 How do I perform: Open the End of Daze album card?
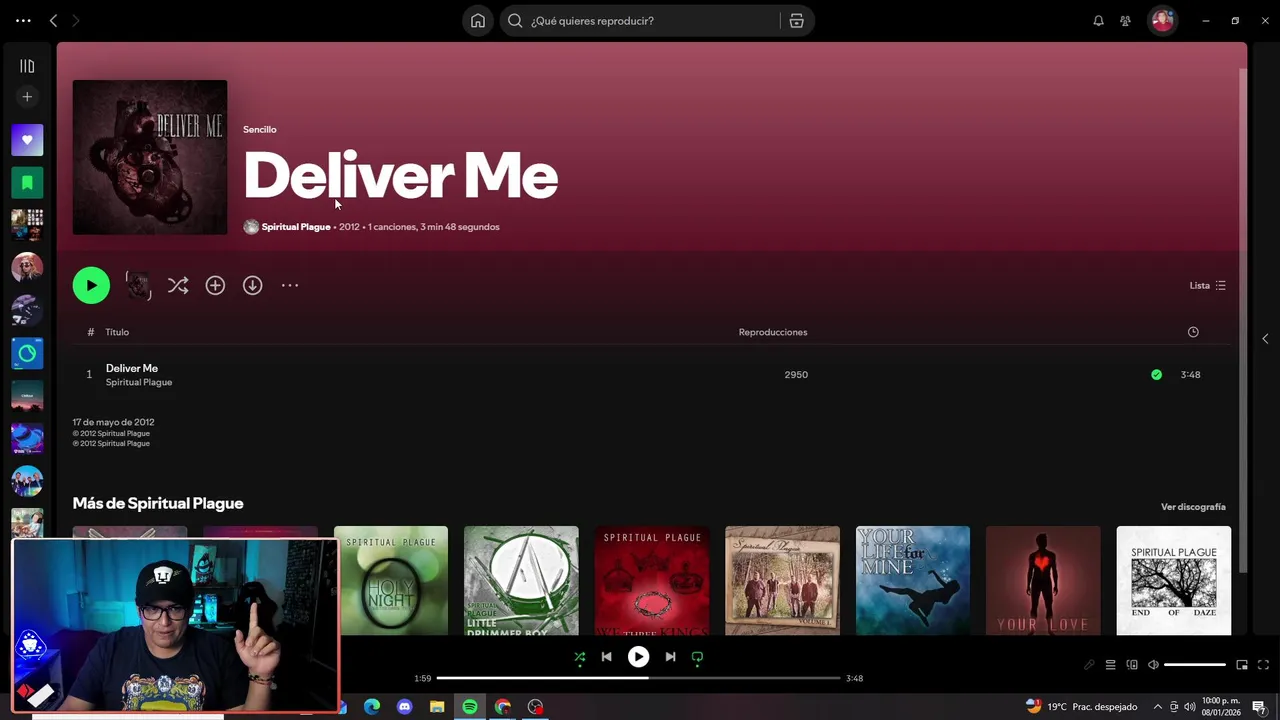click(1174, 581)
